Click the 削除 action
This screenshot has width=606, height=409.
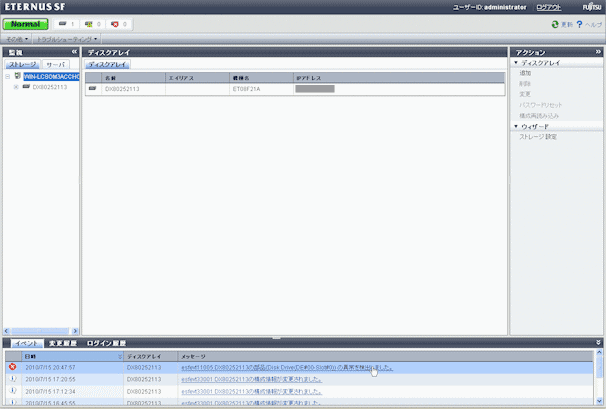(x=525, y=84)
